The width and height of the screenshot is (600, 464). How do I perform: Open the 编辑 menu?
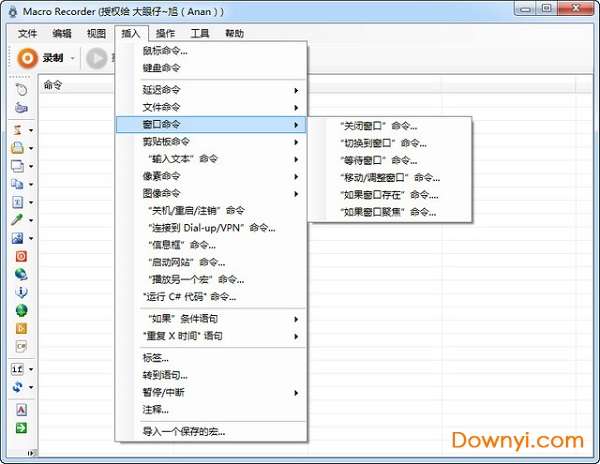coord(62,34)
